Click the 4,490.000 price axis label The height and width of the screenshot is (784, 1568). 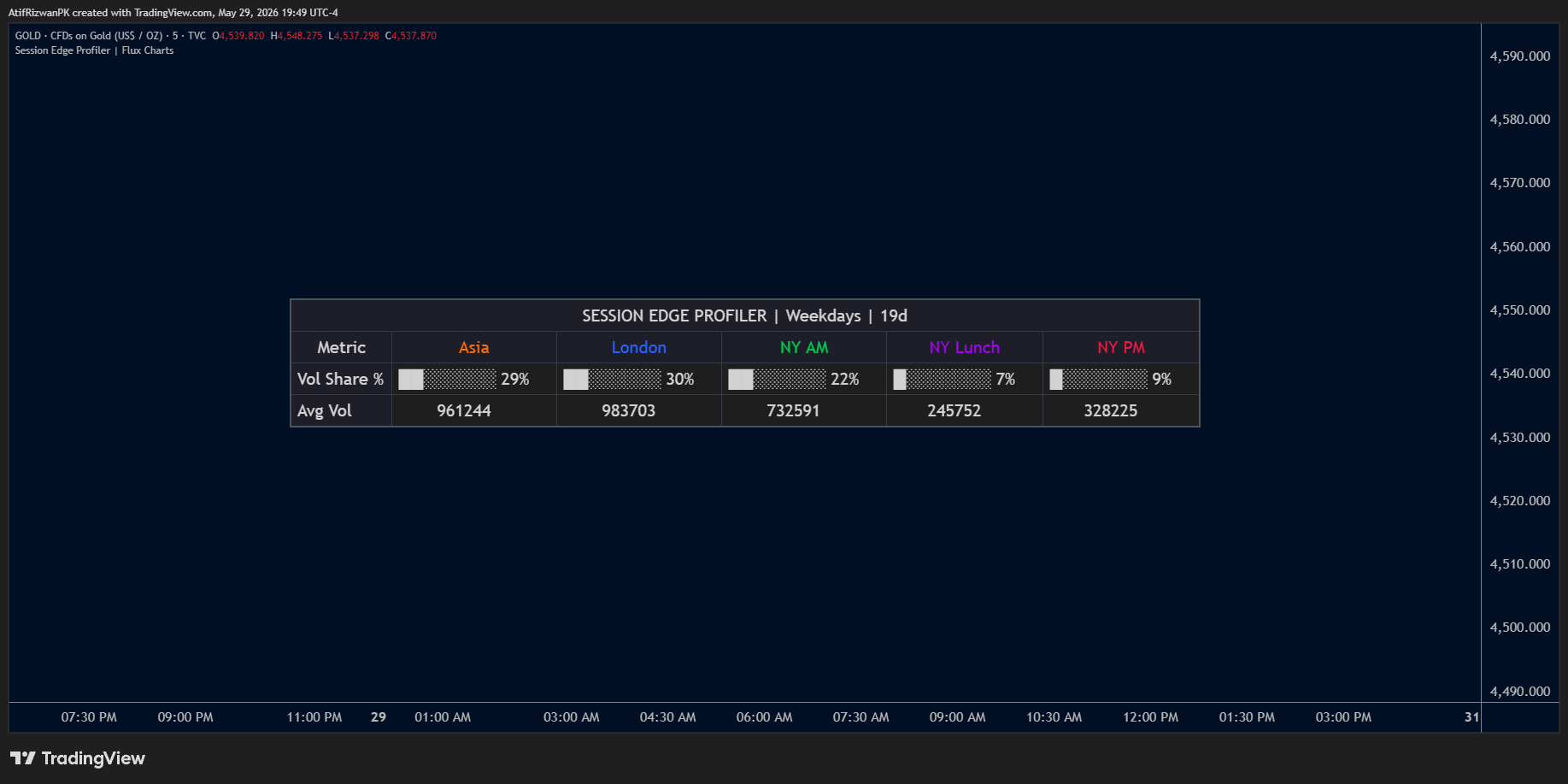click(1519, 692)
